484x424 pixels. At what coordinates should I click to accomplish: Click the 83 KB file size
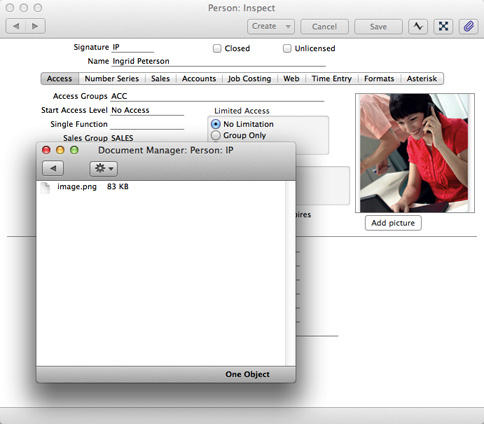pos(118,187)
